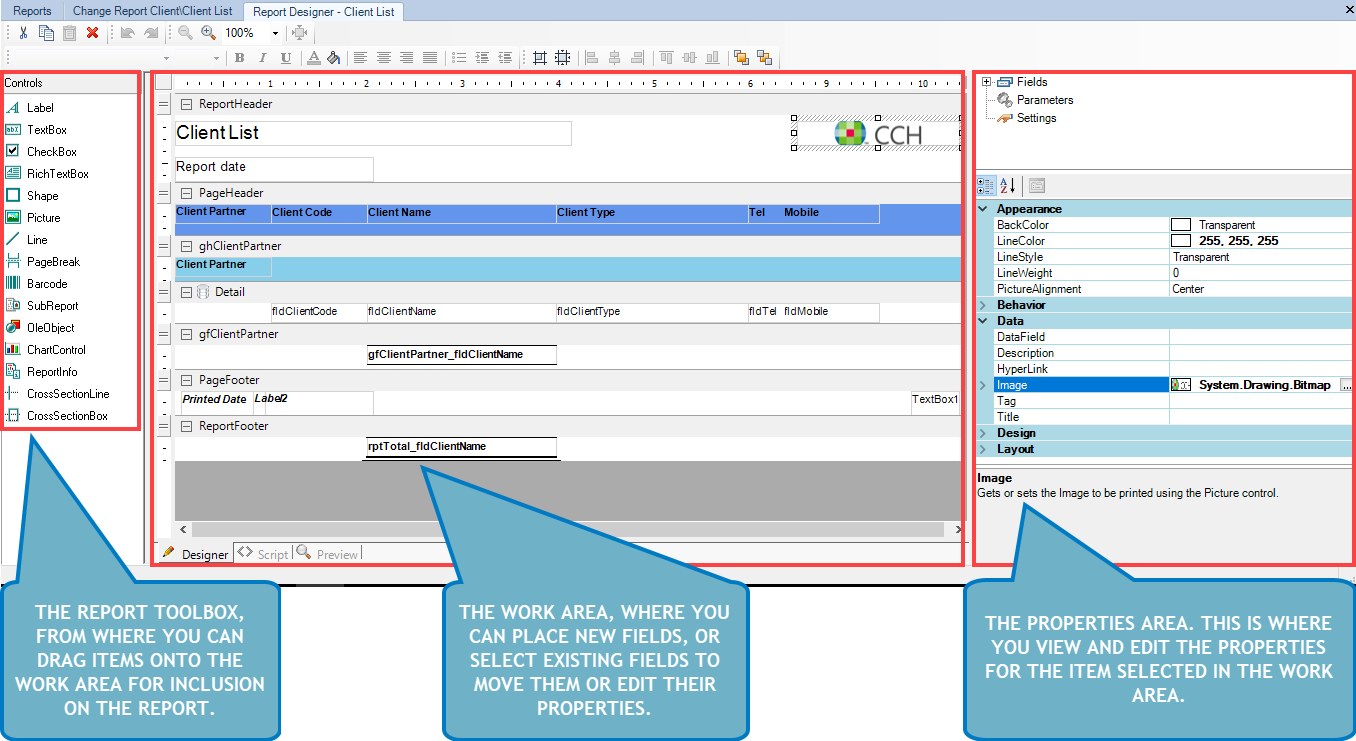Open the Reports tab
Viewport: 1356px width, 741px height.
click(x=32, y=11)
